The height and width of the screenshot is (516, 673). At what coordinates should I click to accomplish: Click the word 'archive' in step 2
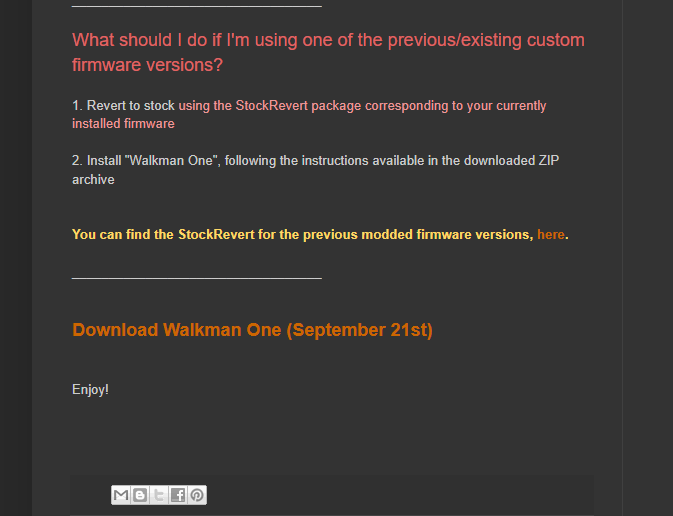pyautogui.click(x=93, y=179)
